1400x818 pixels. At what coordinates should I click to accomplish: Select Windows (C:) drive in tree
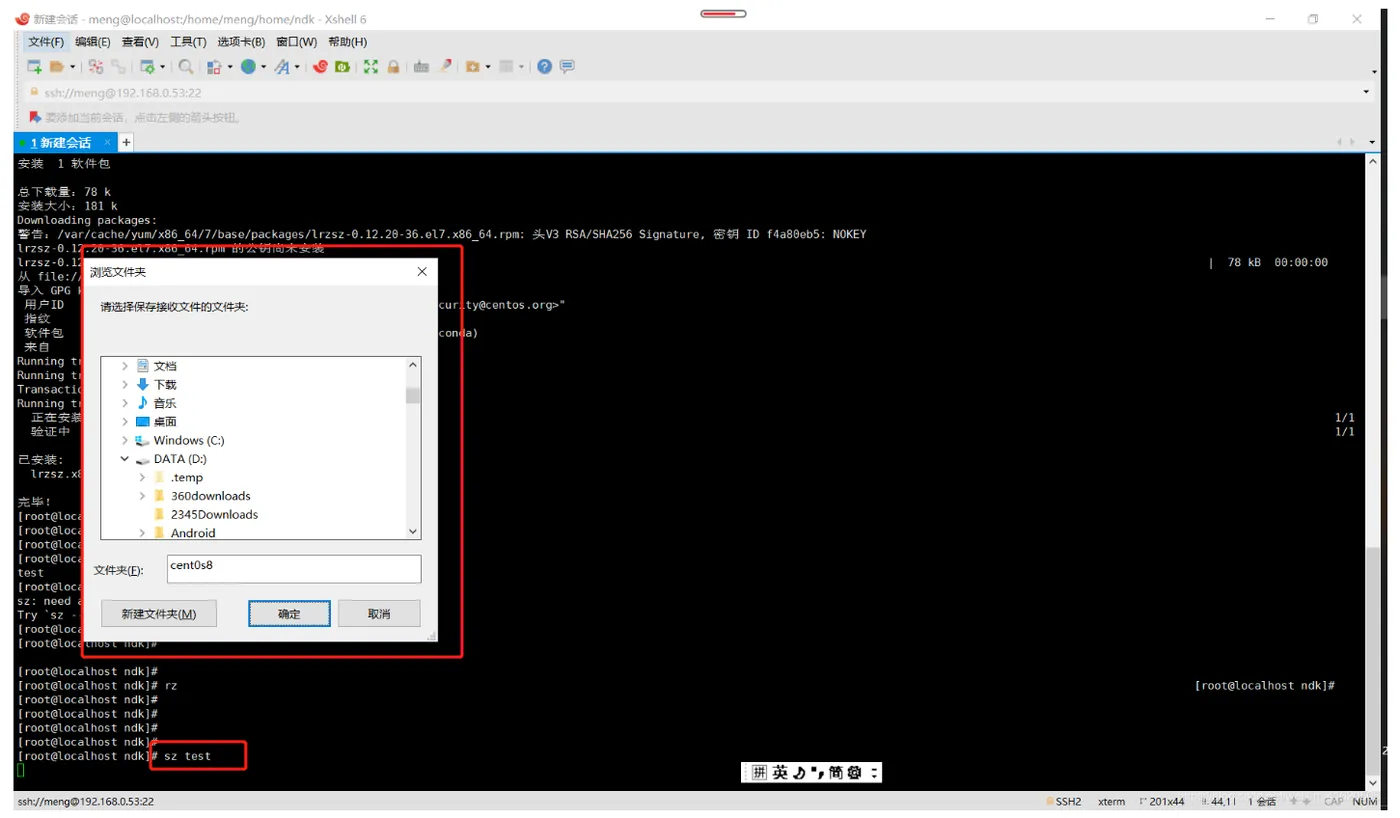tap(189, 440)
